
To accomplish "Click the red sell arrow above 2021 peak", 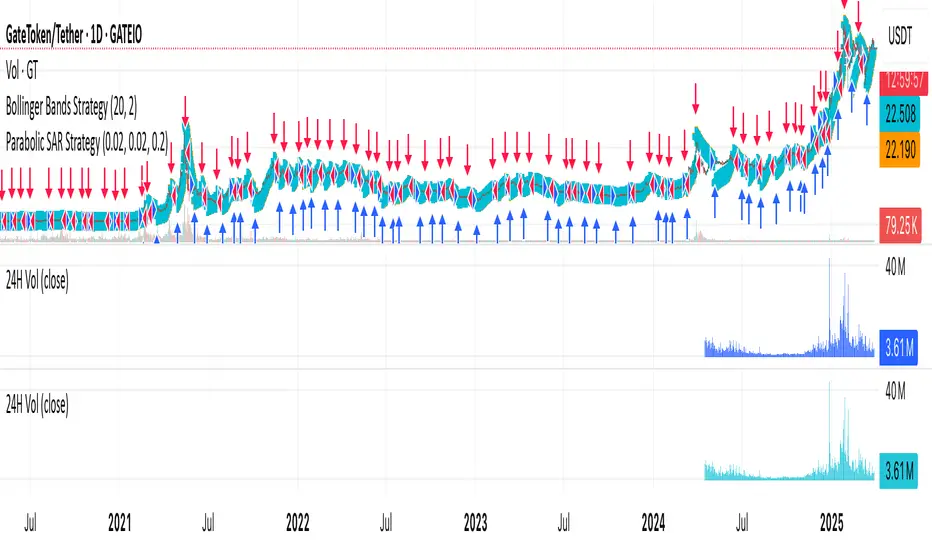I will [185, 110].
